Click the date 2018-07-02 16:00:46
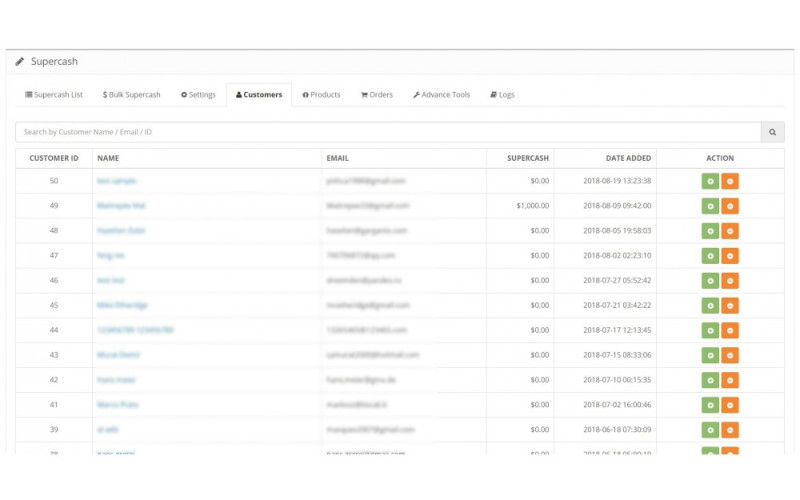Image resolution: width=800 pixels, height=500 pixels. 617,405
